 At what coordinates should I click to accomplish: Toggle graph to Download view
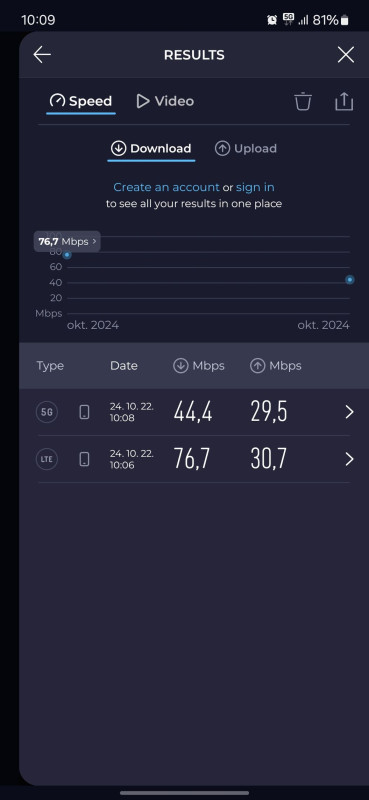point(151,148)
